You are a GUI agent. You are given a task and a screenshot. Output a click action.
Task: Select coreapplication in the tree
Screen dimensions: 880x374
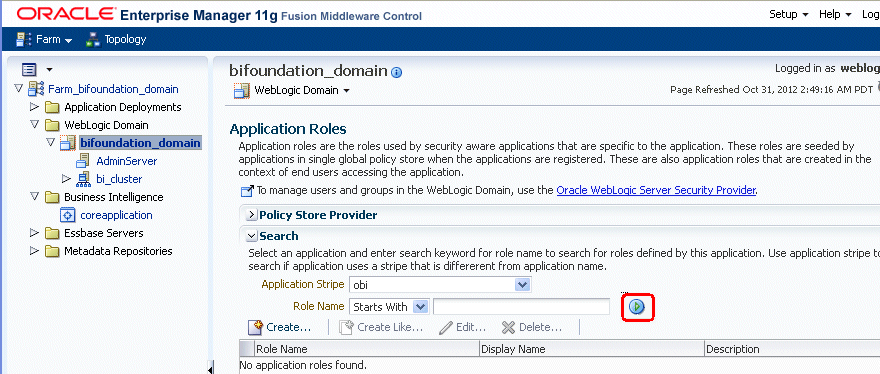tap(116, 215)
